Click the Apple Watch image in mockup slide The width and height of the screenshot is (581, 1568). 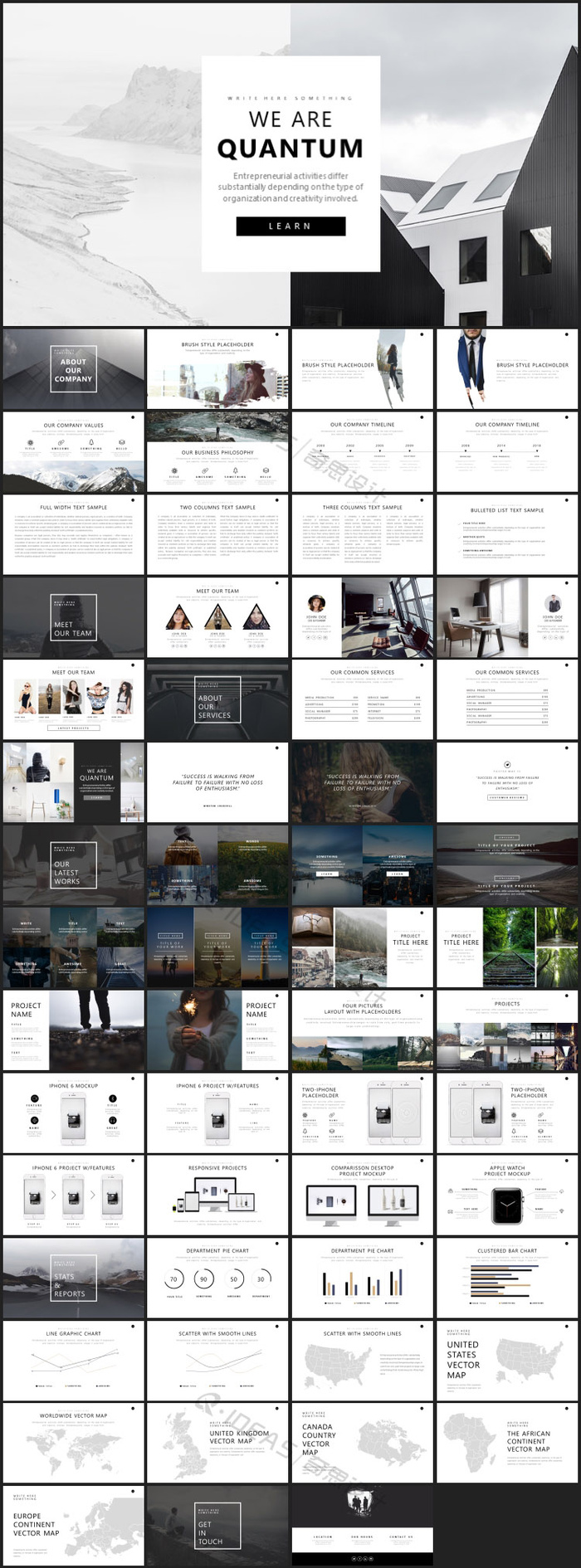(x=506, y=1205)
